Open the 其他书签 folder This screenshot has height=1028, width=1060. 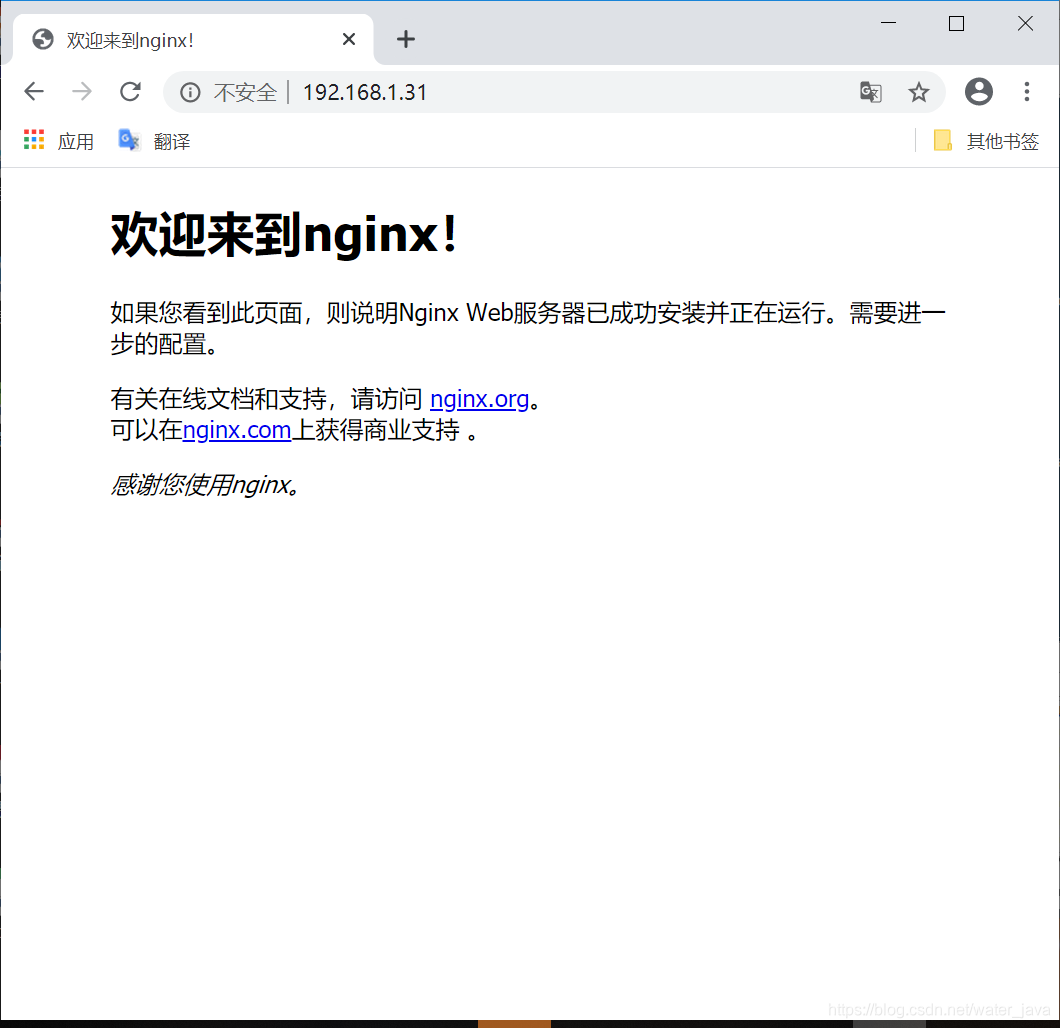point(986,141)
